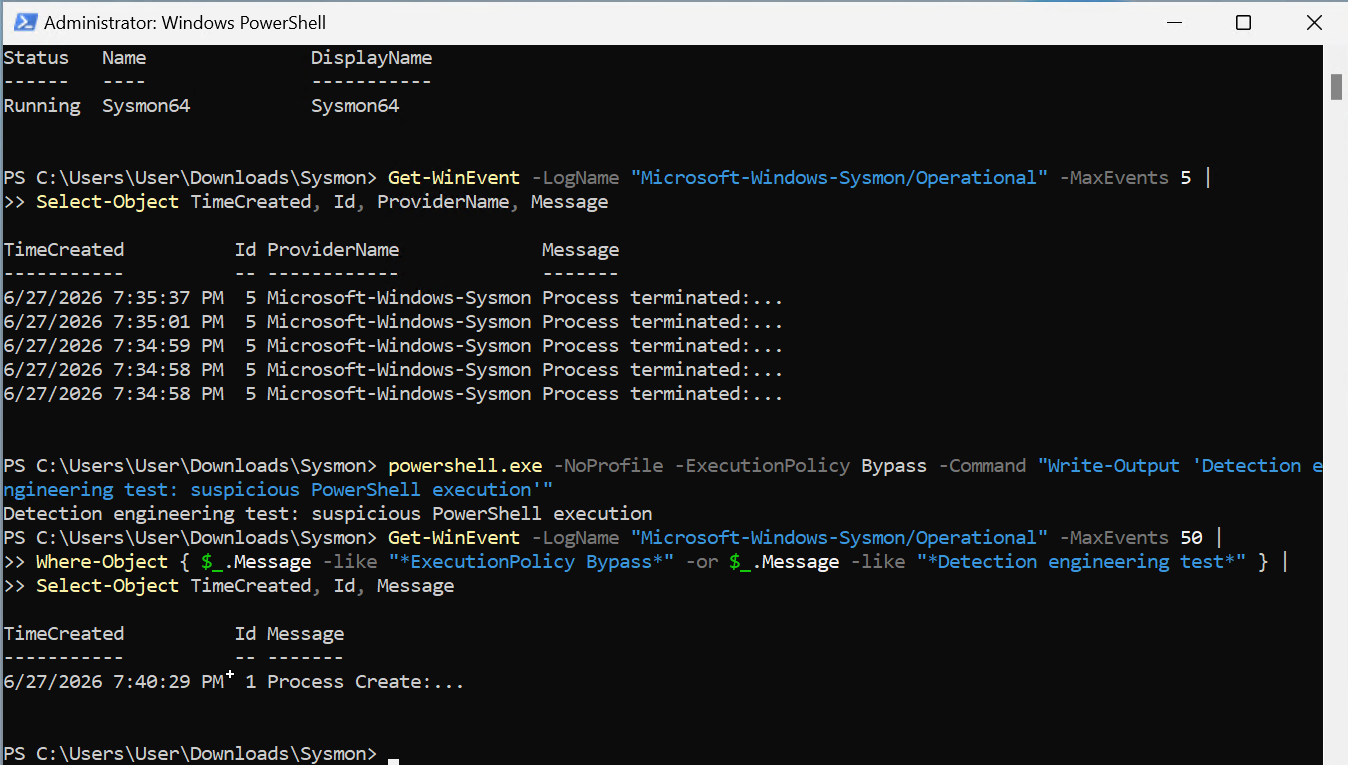The width and height of the screenshot is (1348, 765).
Task: Click 'Sysmon64' under the Name column
Action: [x=146, y=106]
